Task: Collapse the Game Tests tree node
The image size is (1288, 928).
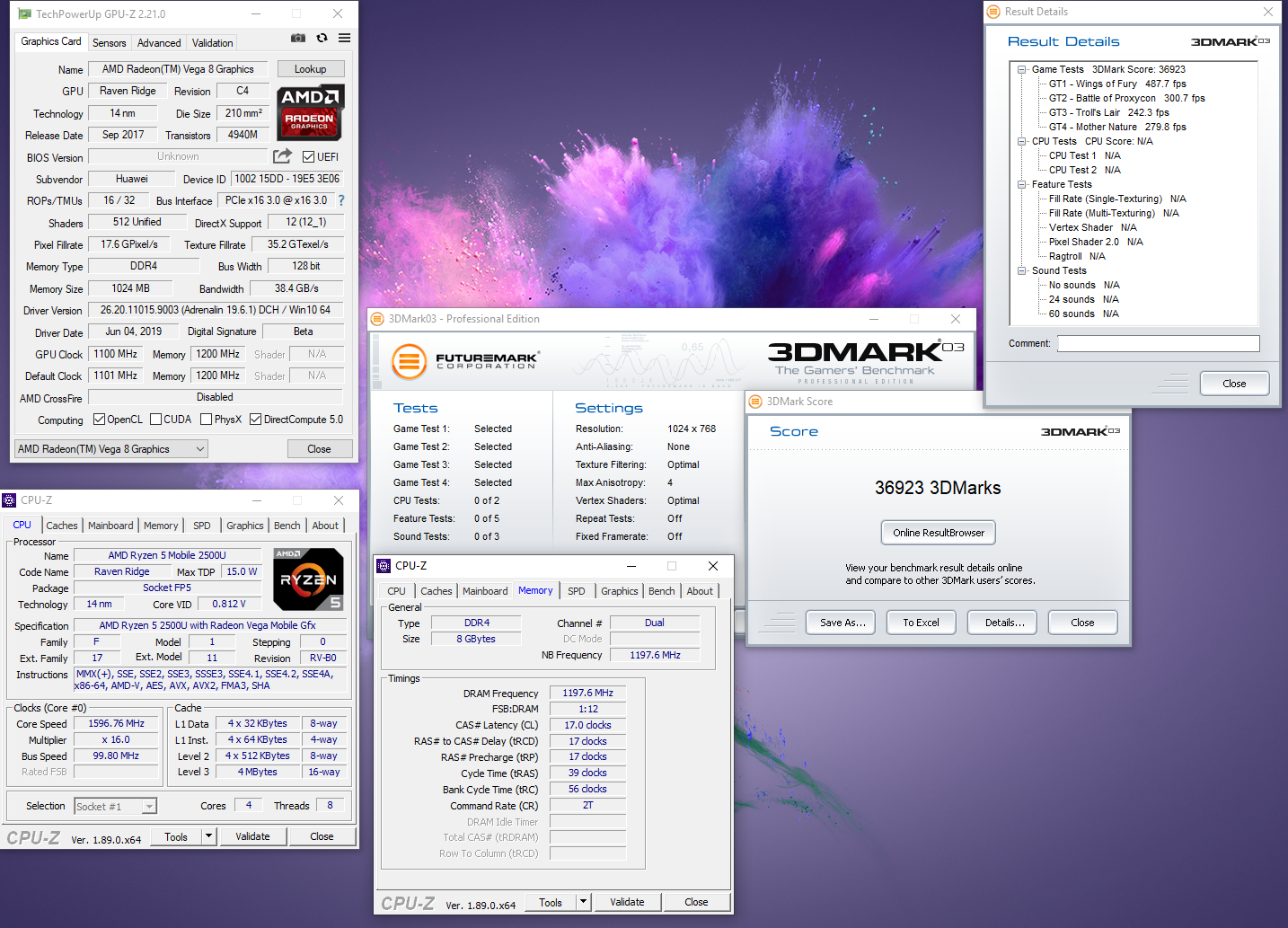Action: tap(1022, 69)
